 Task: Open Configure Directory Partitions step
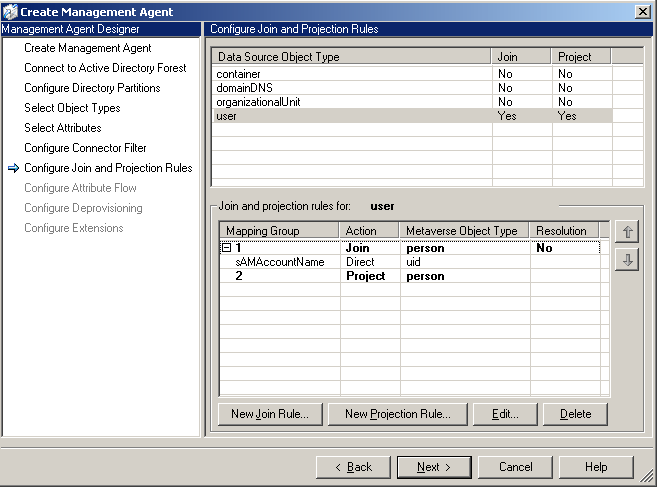92,88
